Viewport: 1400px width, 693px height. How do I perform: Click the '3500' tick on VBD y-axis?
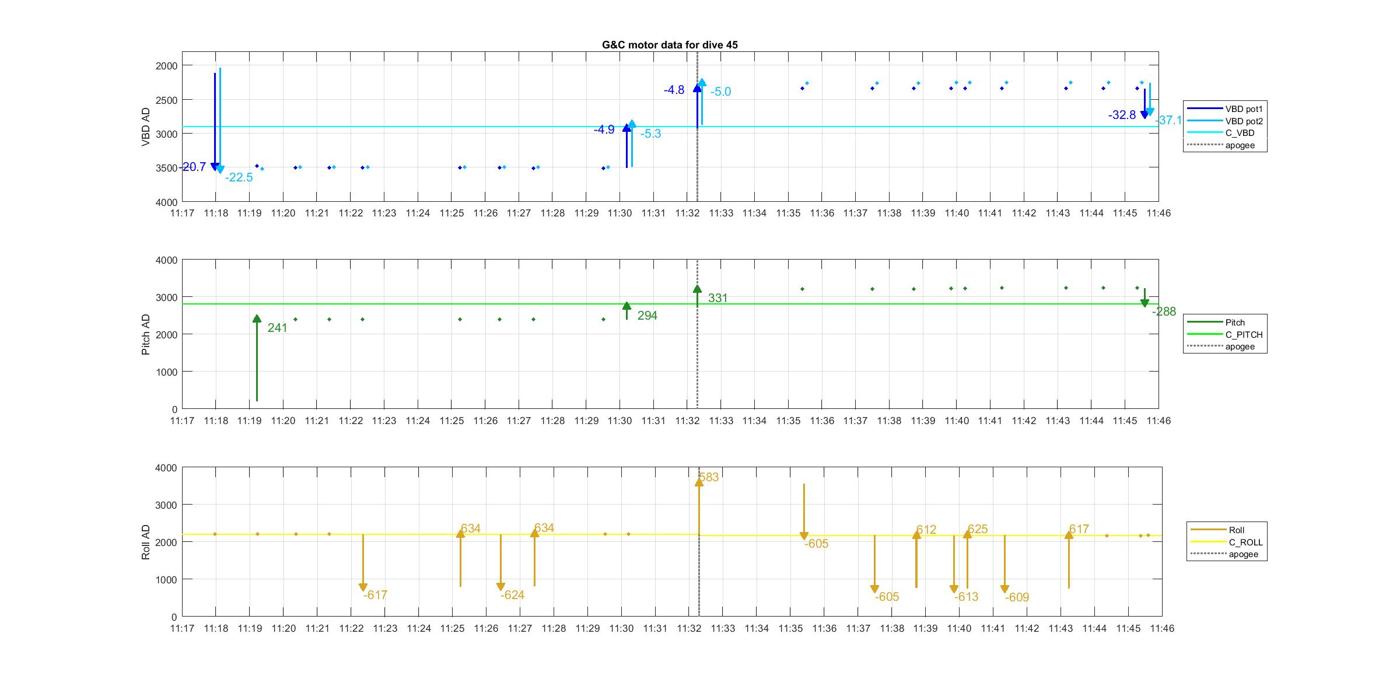167,168
